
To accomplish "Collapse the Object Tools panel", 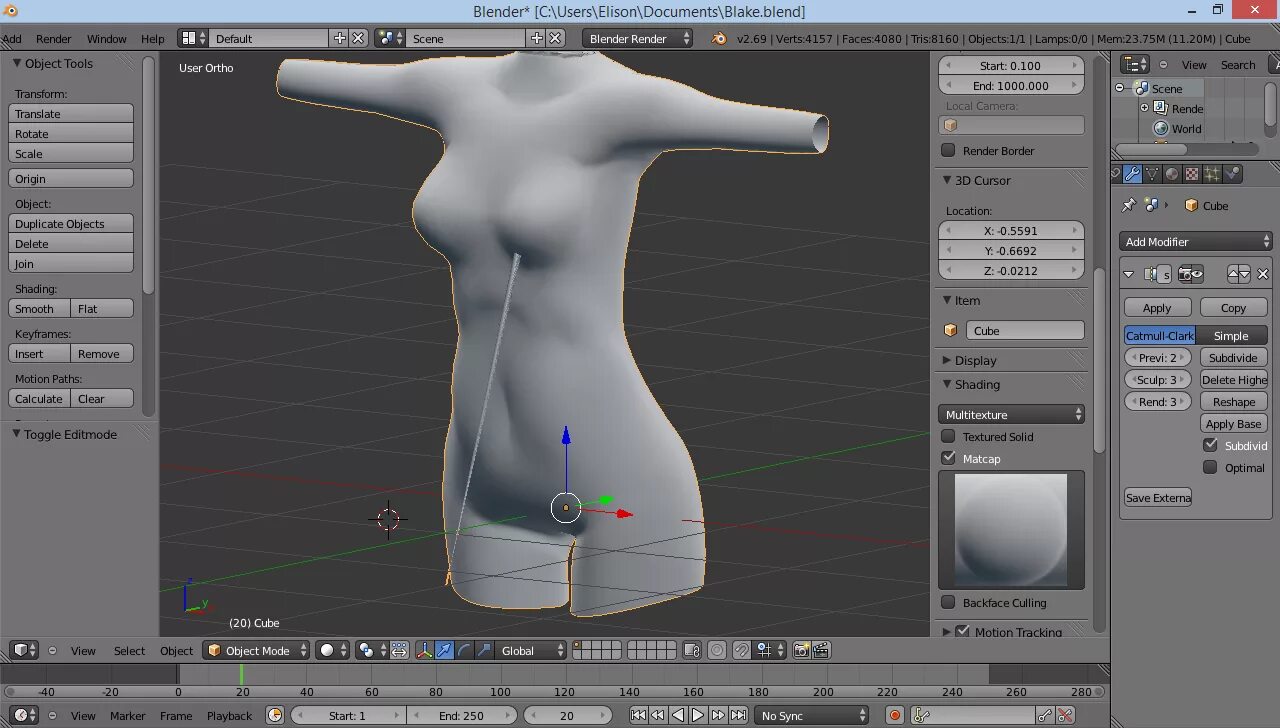I will [17, 63].
